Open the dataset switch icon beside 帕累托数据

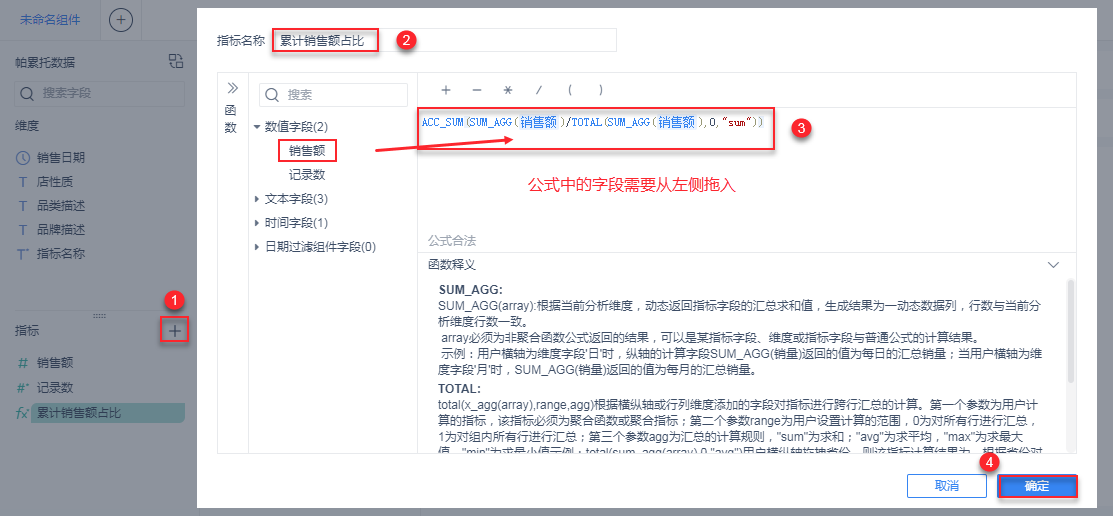tap(175, 61)
